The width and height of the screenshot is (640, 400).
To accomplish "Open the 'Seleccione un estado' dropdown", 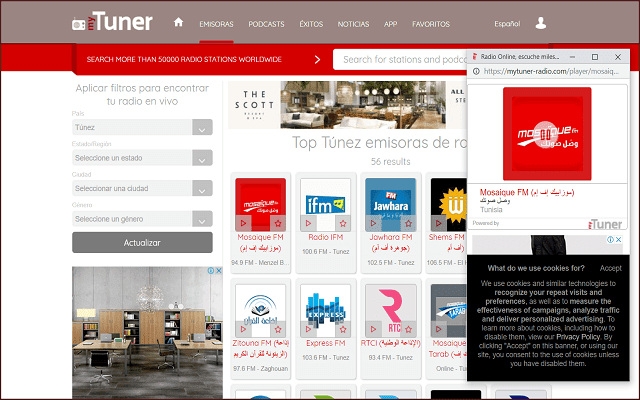I will click(142, 158).
